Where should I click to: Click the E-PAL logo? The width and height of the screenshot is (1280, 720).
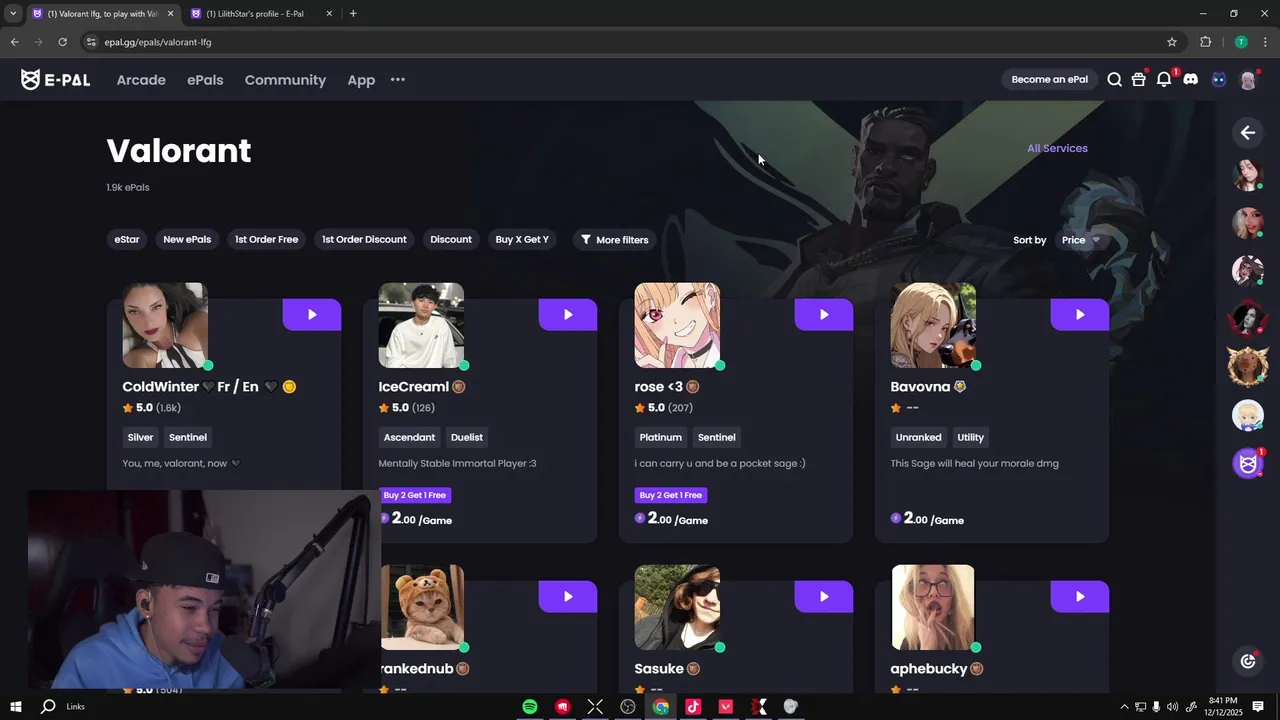[x=55, y=80]
